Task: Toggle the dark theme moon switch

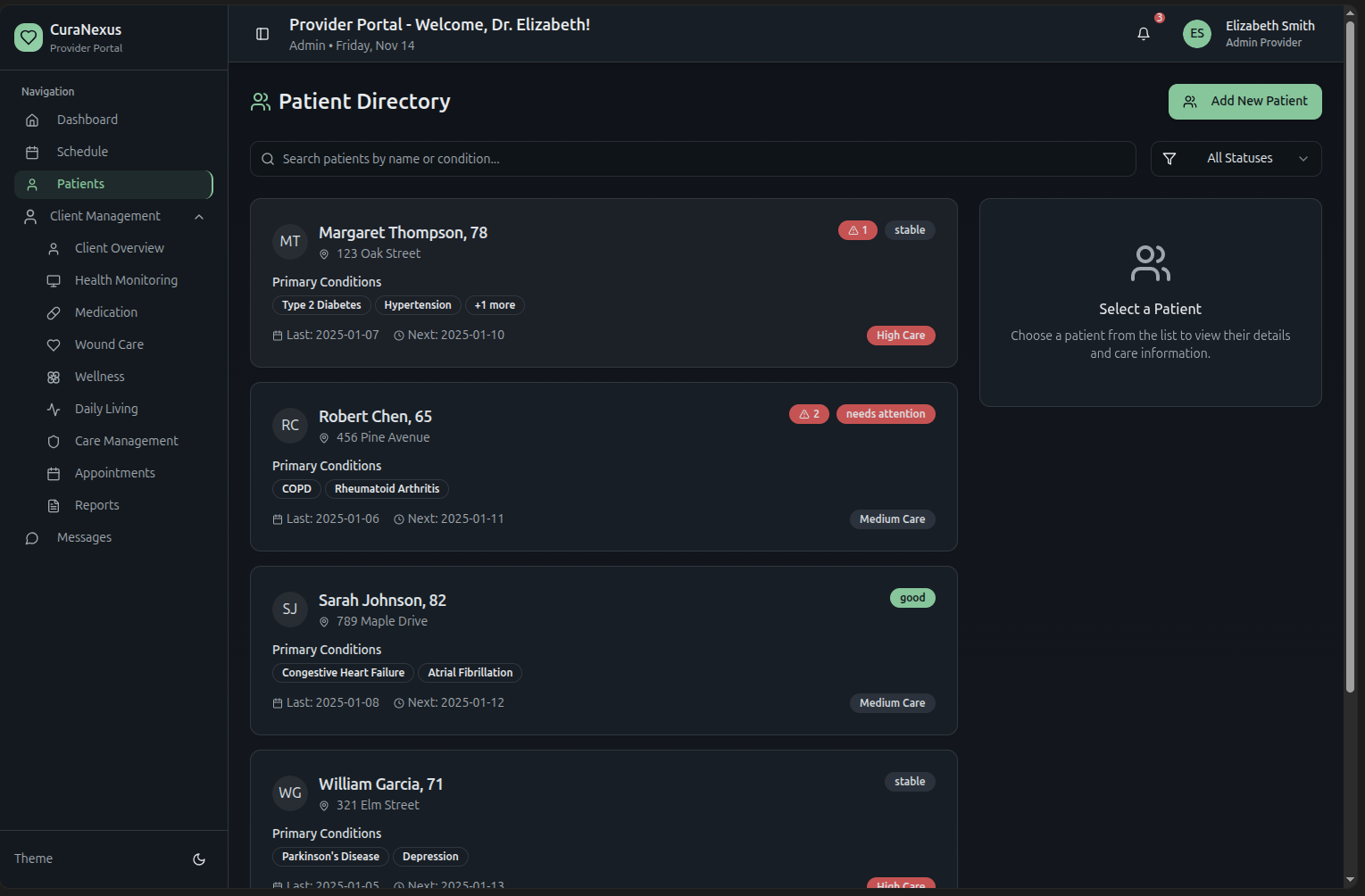Action: pyautogui.click(x=199, y=859)
